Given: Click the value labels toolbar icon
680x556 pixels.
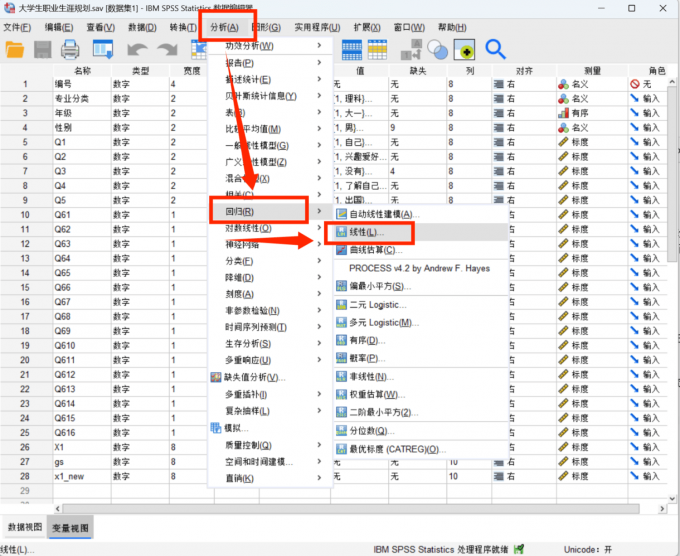Looking at the screenshot, I should 411,49.
